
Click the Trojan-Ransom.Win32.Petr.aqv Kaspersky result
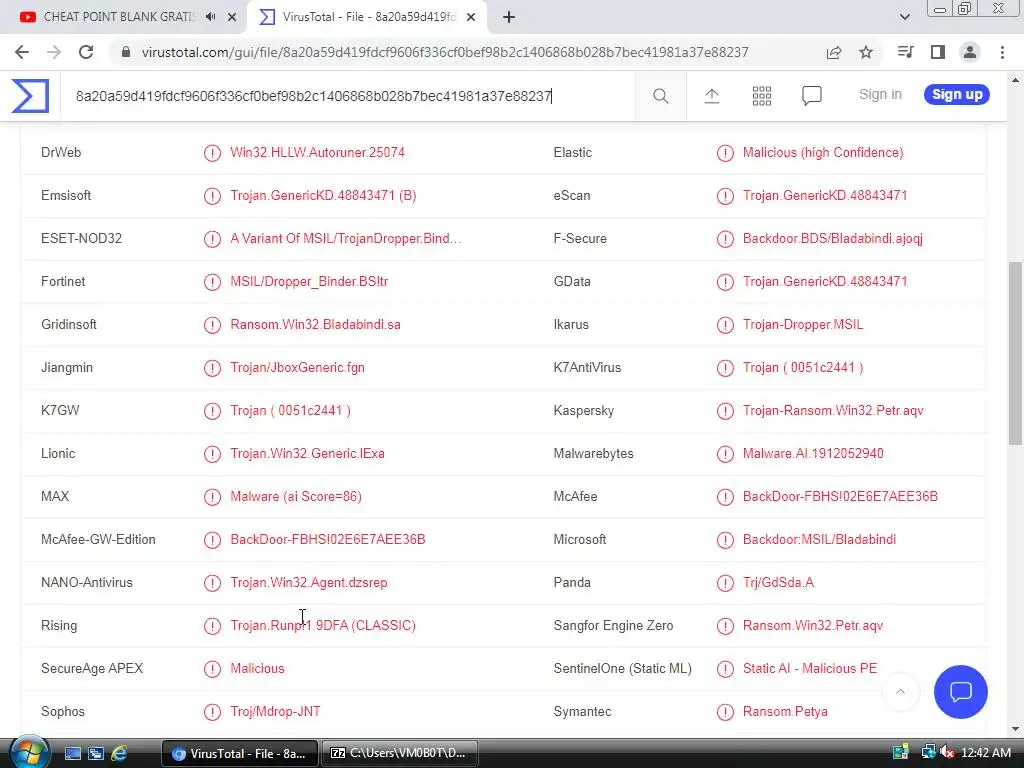[833, 411]
